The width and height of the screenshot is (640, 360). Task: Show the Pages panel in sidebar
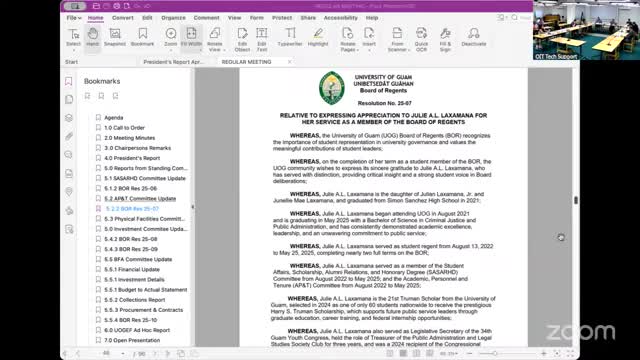coord(69,99)
